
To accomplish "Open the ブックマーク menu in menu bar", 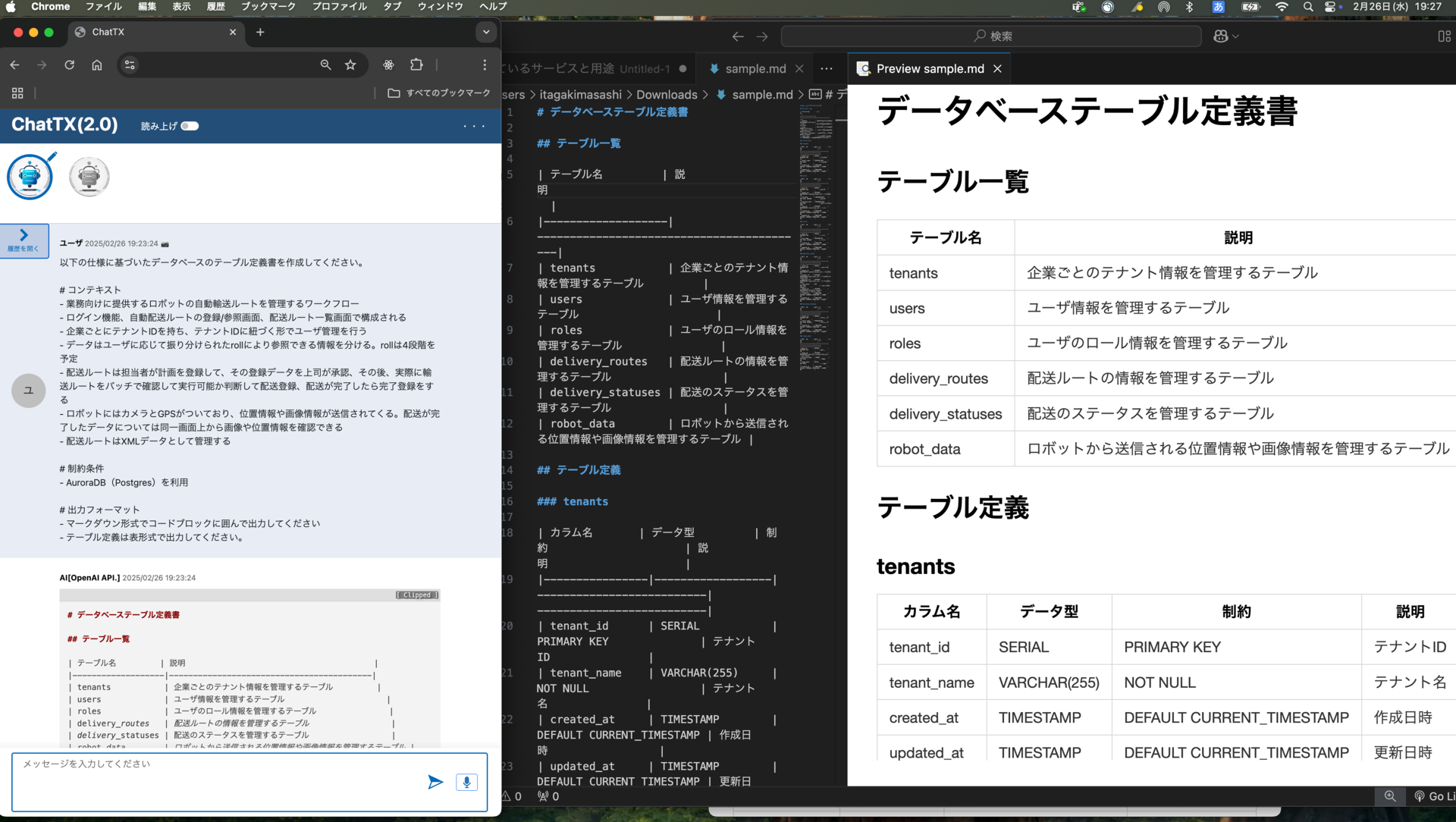I will click(268, 7).
